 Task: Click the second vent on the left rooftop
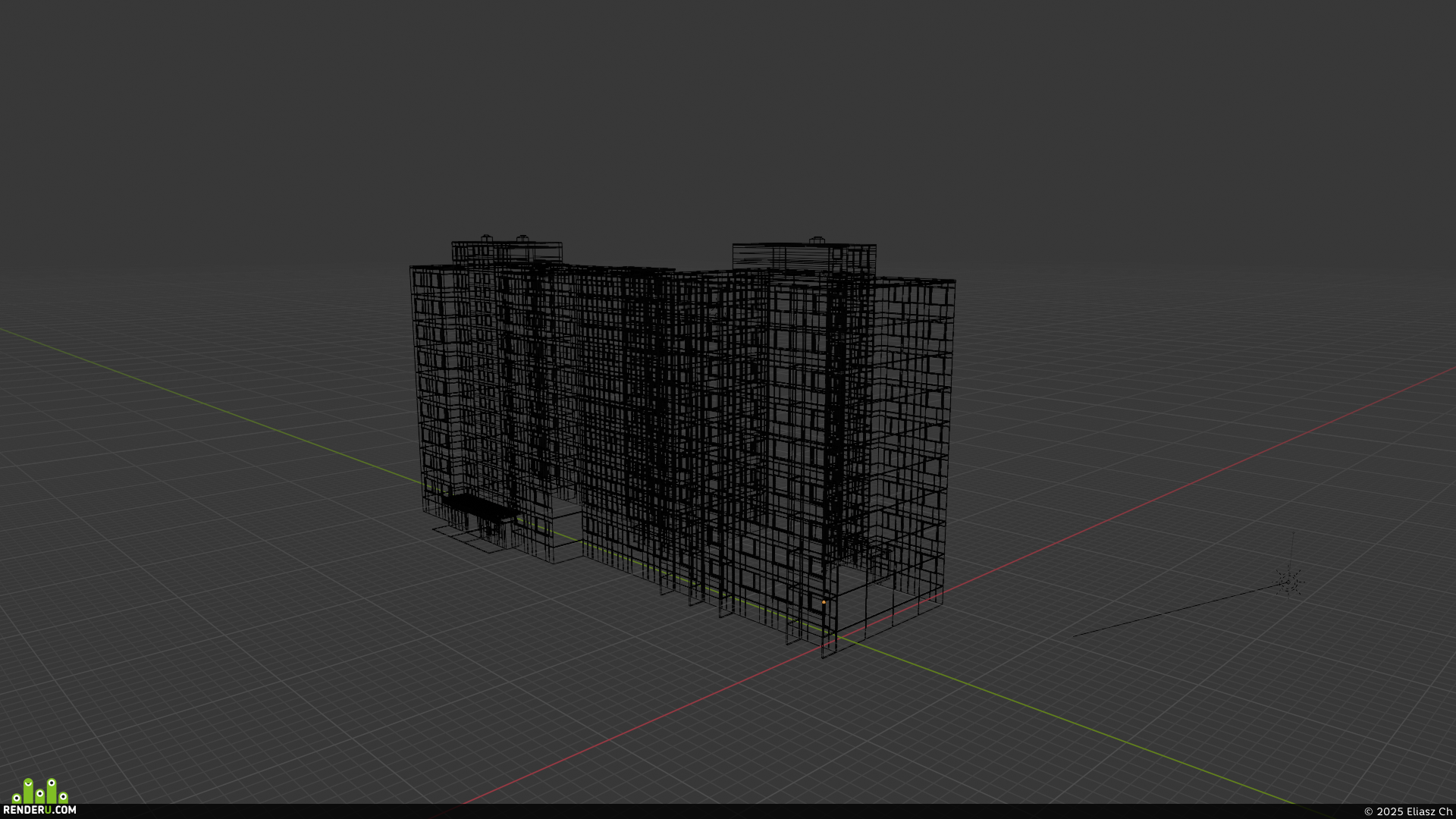pos(522,239)
